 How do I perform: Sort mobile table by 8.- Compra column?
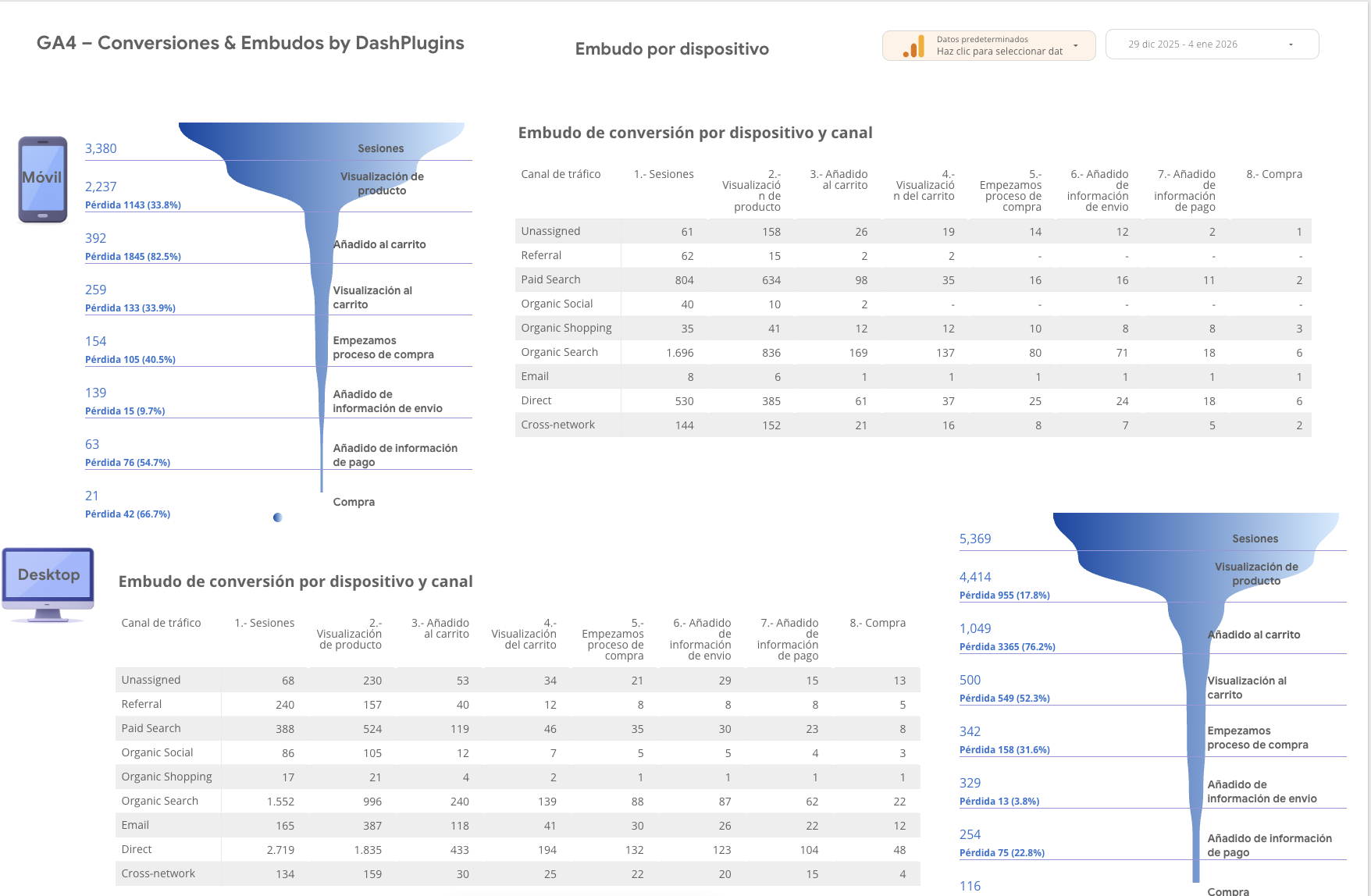click(x=1273, y=174)
